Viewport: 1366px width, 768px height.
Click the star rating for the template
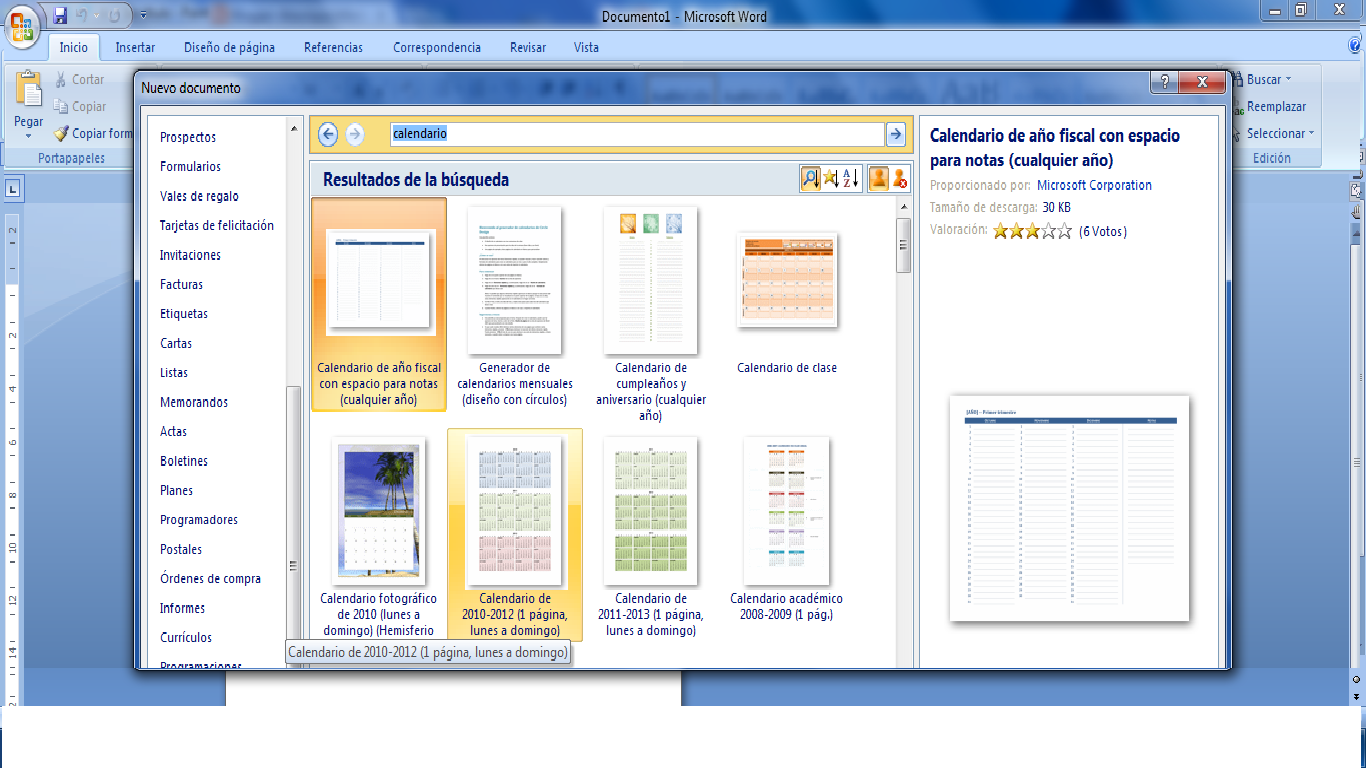pos(1031,231)
